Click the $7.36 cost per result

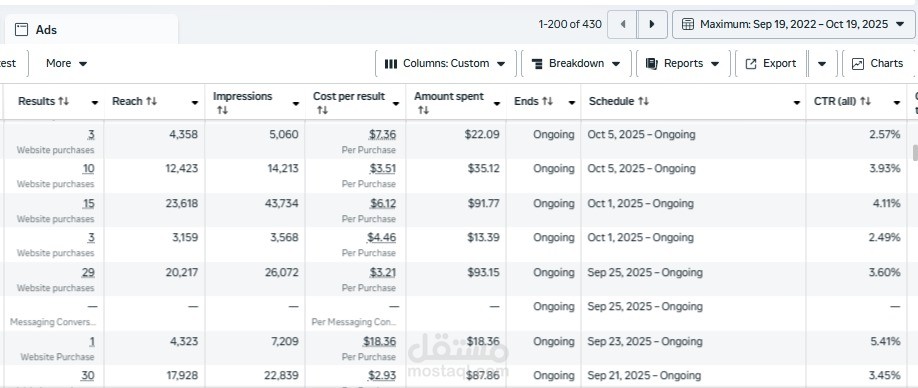[x=382, y=135]
